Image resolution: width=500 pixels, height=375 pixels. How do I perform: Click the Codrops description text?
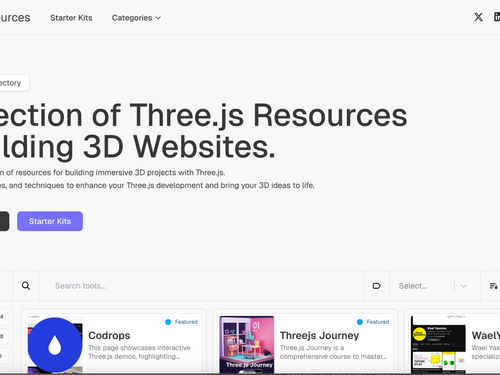pos(139,352)
